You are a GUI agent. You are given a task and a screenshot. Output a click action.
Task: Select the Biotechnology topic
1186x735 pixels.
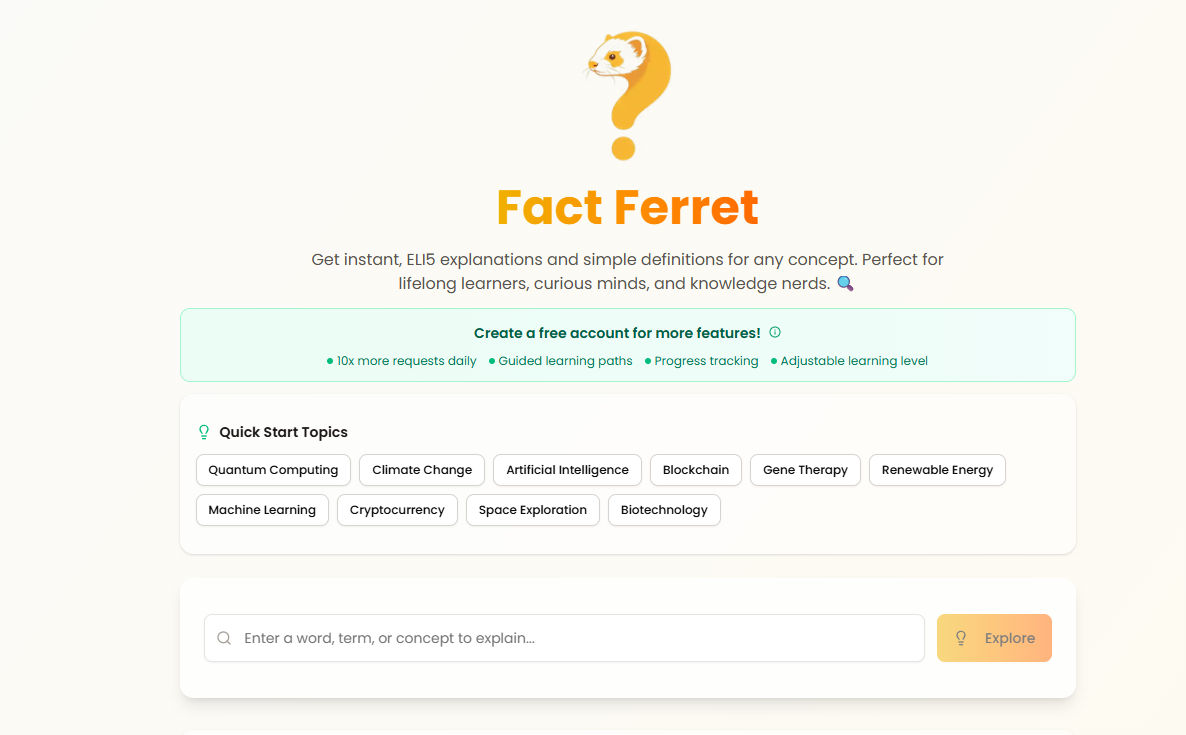pos(664,510)
